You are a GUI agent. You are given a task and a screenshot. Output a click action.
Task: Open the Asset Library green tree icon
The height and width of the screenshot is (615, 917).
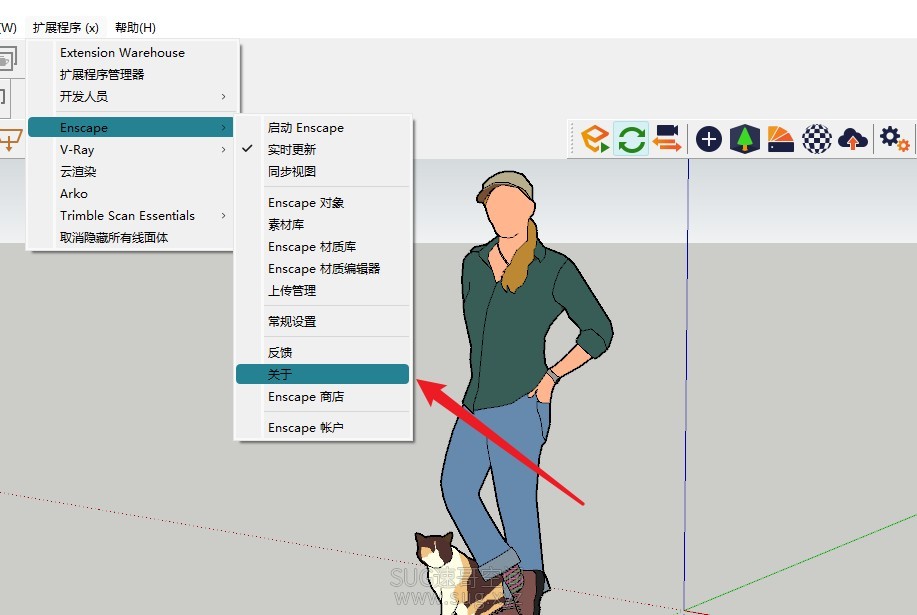pos(744,139)
